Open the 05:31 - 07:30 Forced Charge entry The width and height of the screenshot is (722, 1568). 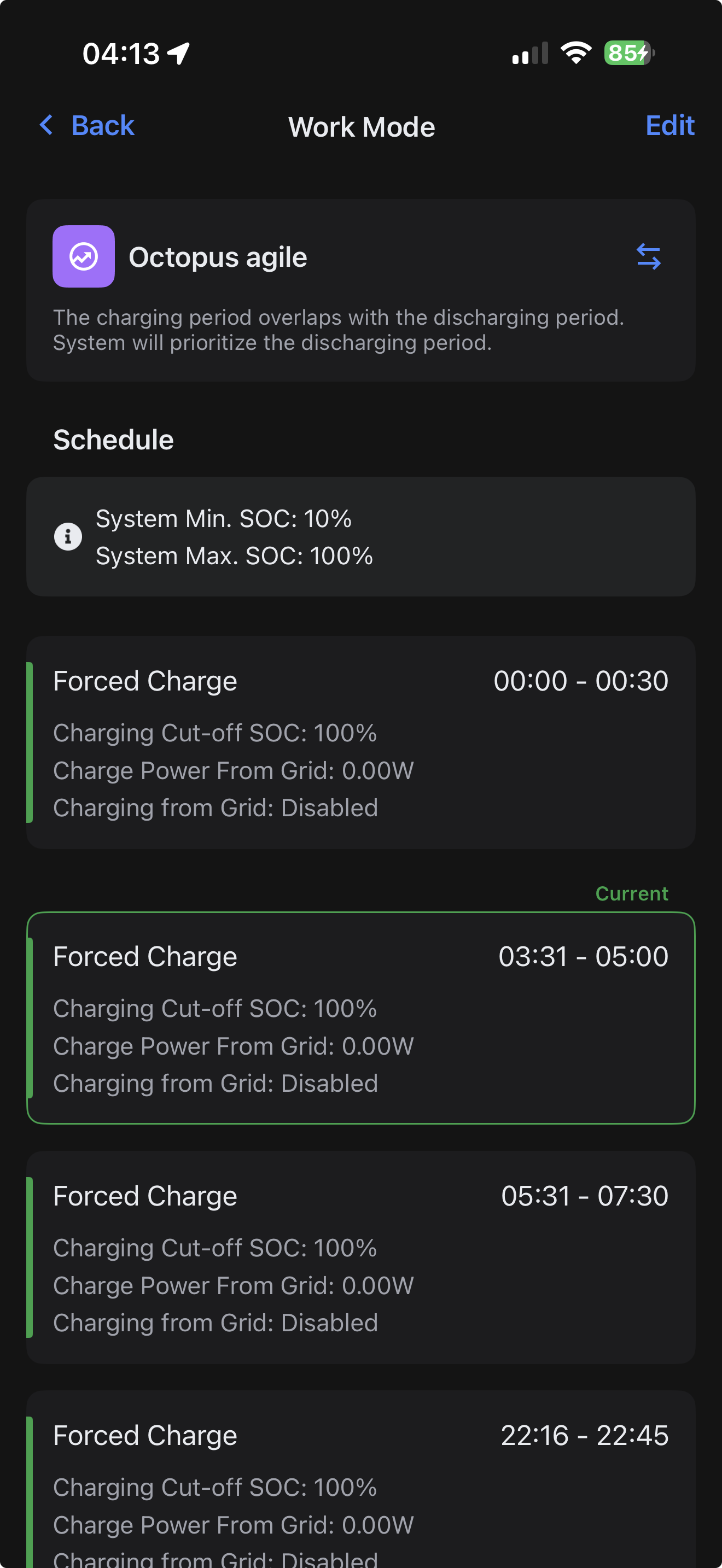pos(360,1257)
